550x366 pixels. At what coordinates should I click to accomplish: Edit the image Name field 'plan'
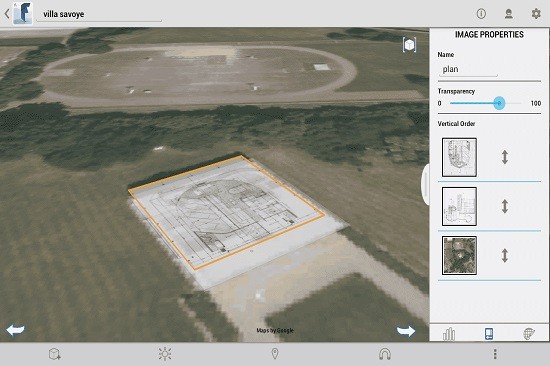click(468, 69)
